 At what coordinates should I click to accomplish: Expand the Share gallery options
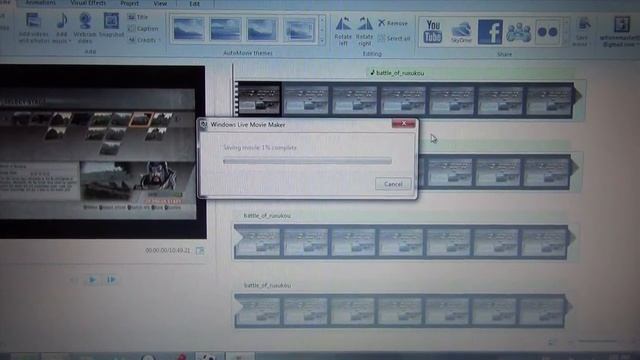566,41
